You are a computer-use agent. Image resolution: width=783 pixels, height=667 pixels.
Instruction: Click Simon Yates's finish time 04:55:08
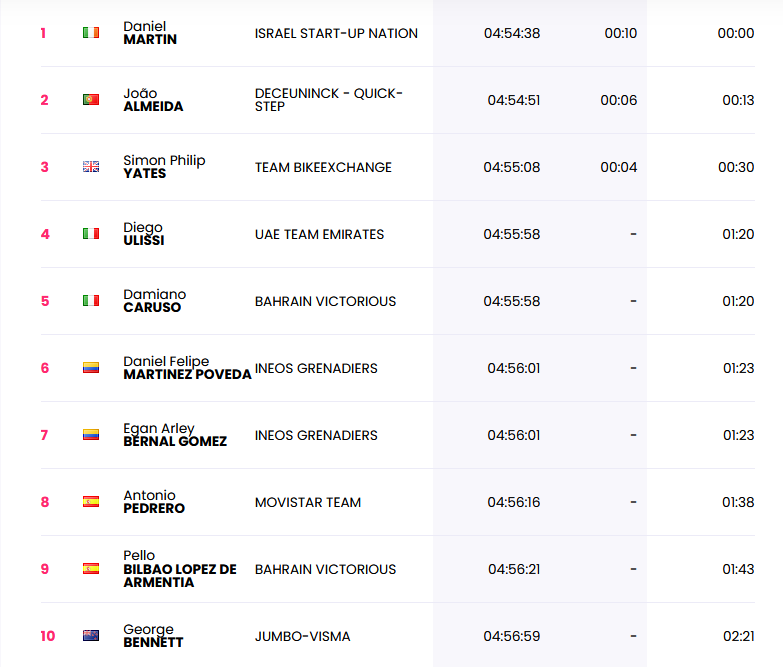point(512,167)
